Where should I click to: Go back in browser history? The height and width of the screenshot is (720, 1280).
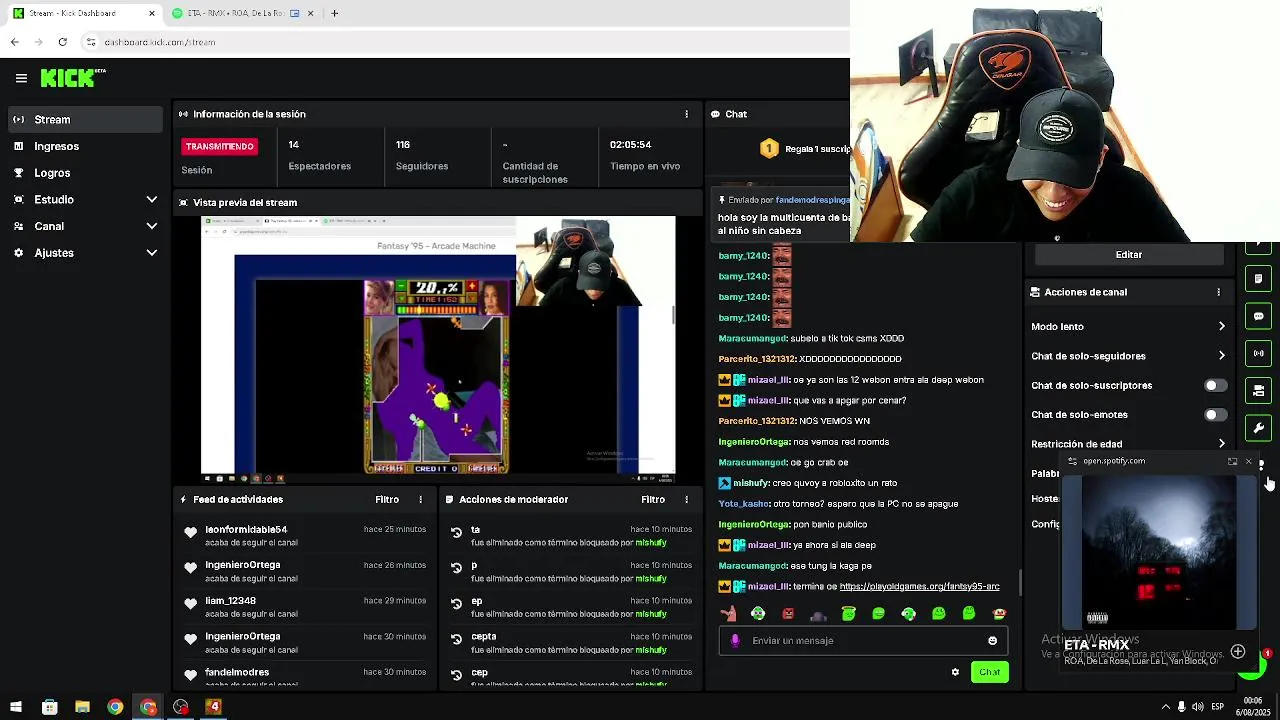(14, 42)
